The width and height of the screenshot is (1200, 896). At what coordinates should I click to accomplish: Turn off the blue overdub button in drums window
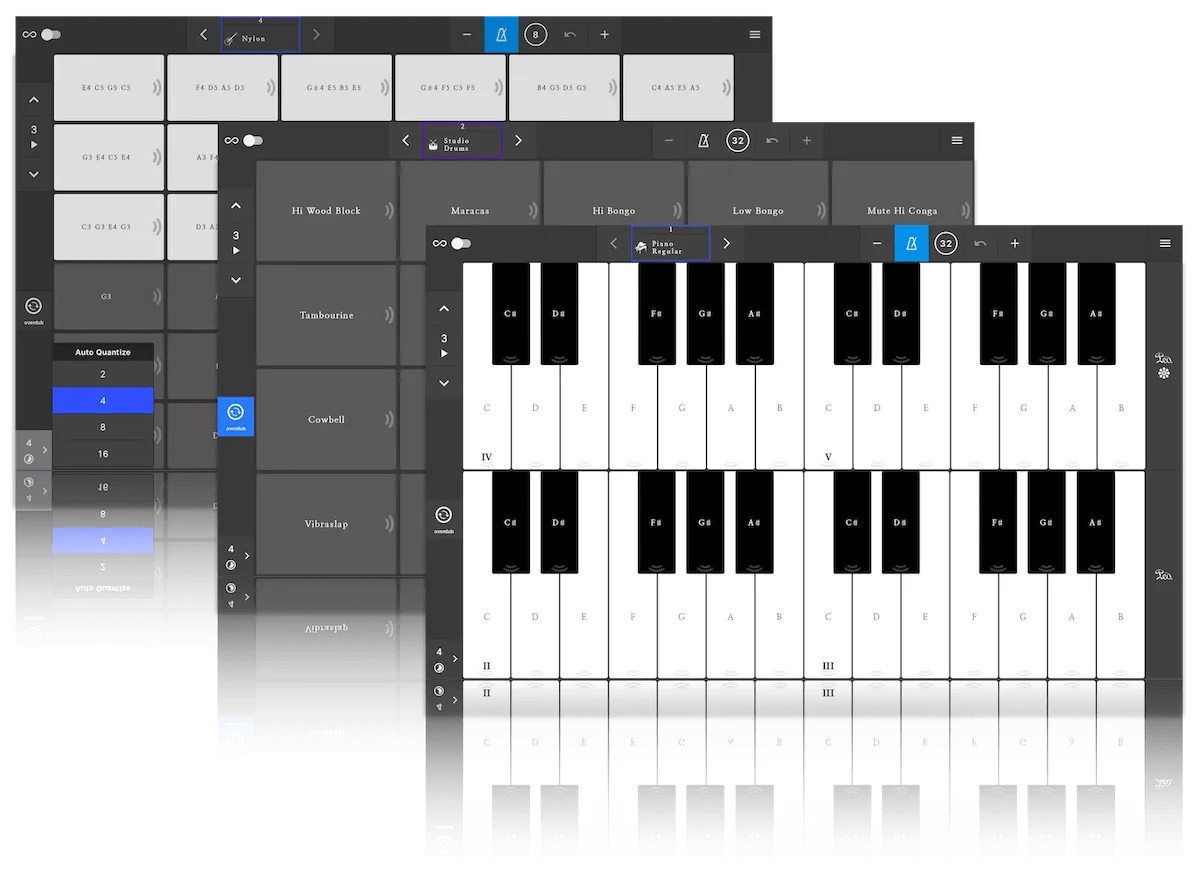[236, 416]
